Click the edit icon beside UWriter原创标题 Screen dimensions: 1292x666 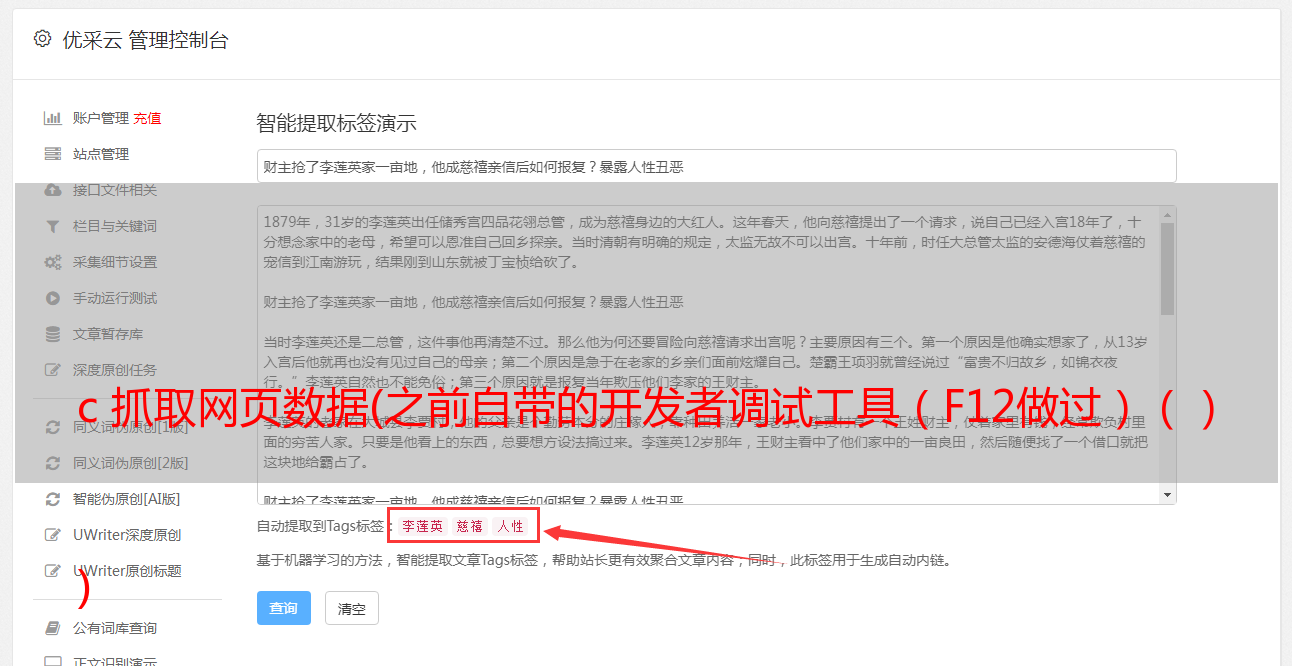(x=53, y=571)
